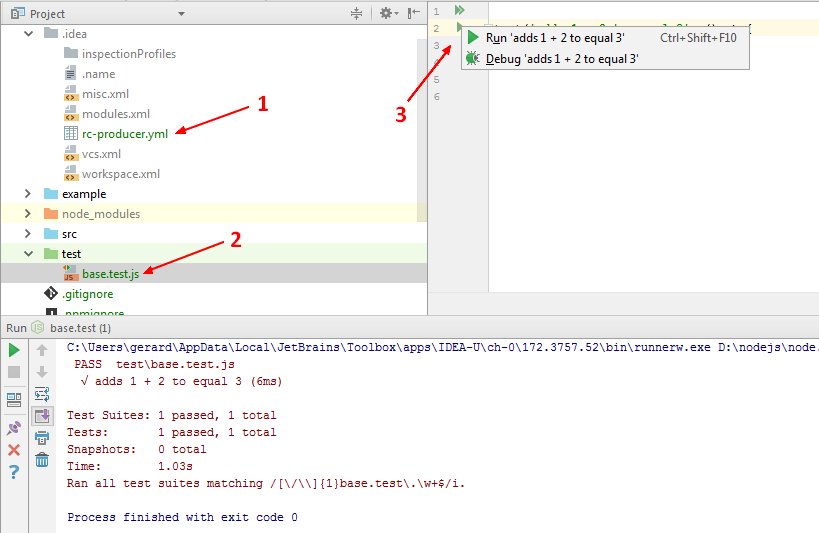Viewport: 819px width, 533px height.
Task: Hide the Project panel using hide icon
Action: (413, 13)
